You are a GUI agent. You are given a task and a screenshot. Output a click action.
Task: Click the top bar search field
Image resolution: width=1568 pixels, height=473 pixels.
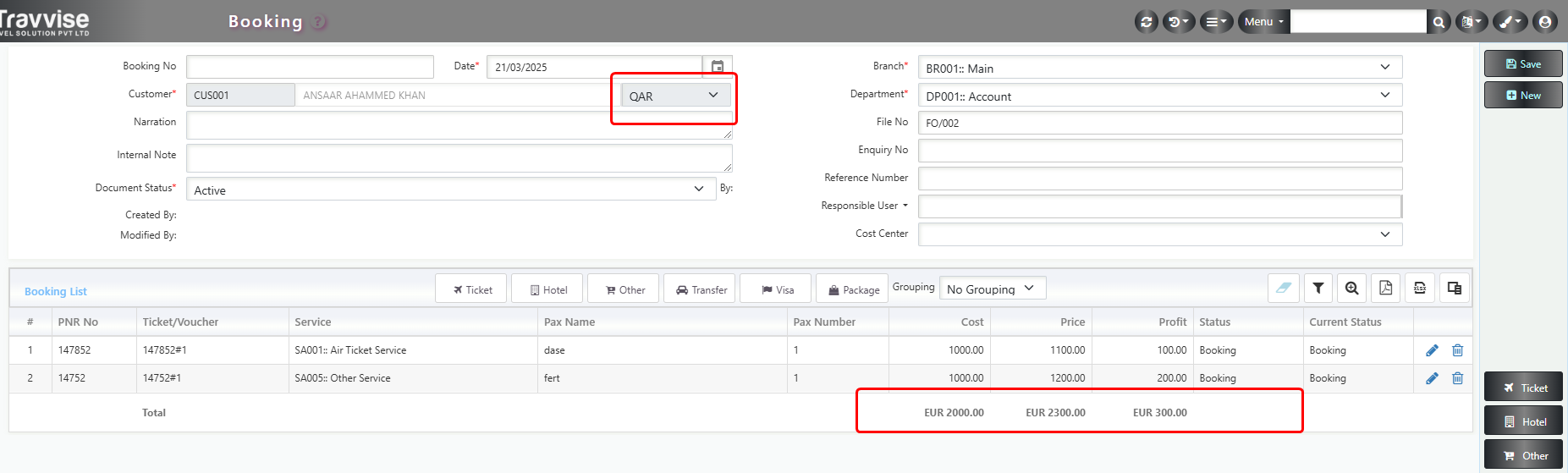coord(1358,22)
